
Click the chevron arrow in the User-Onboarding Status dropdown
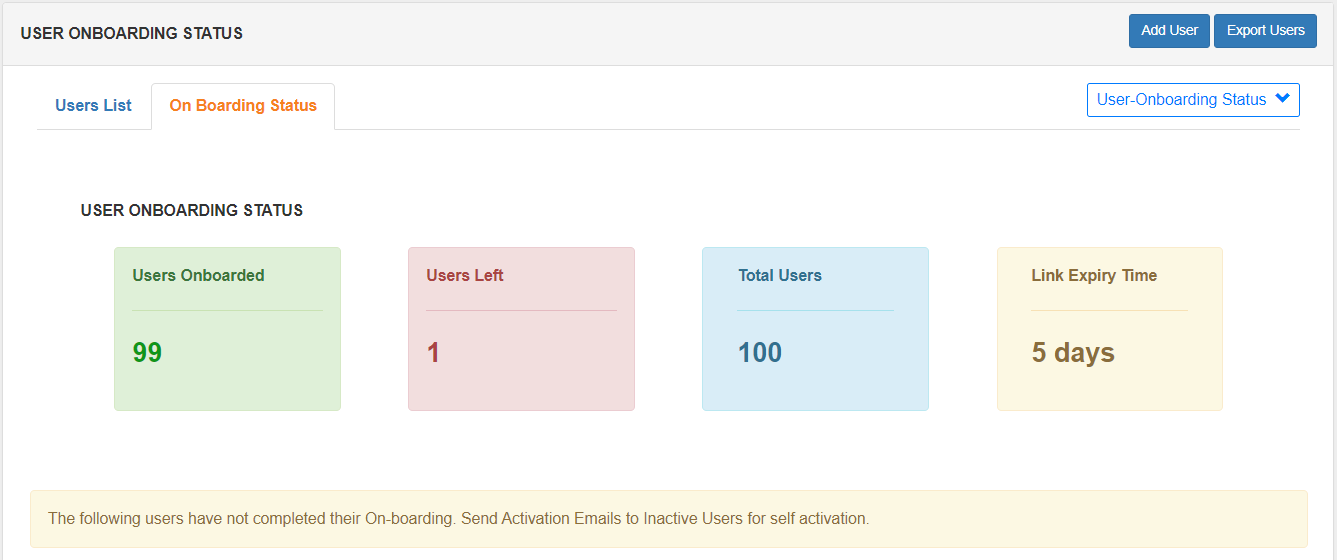1283,99
